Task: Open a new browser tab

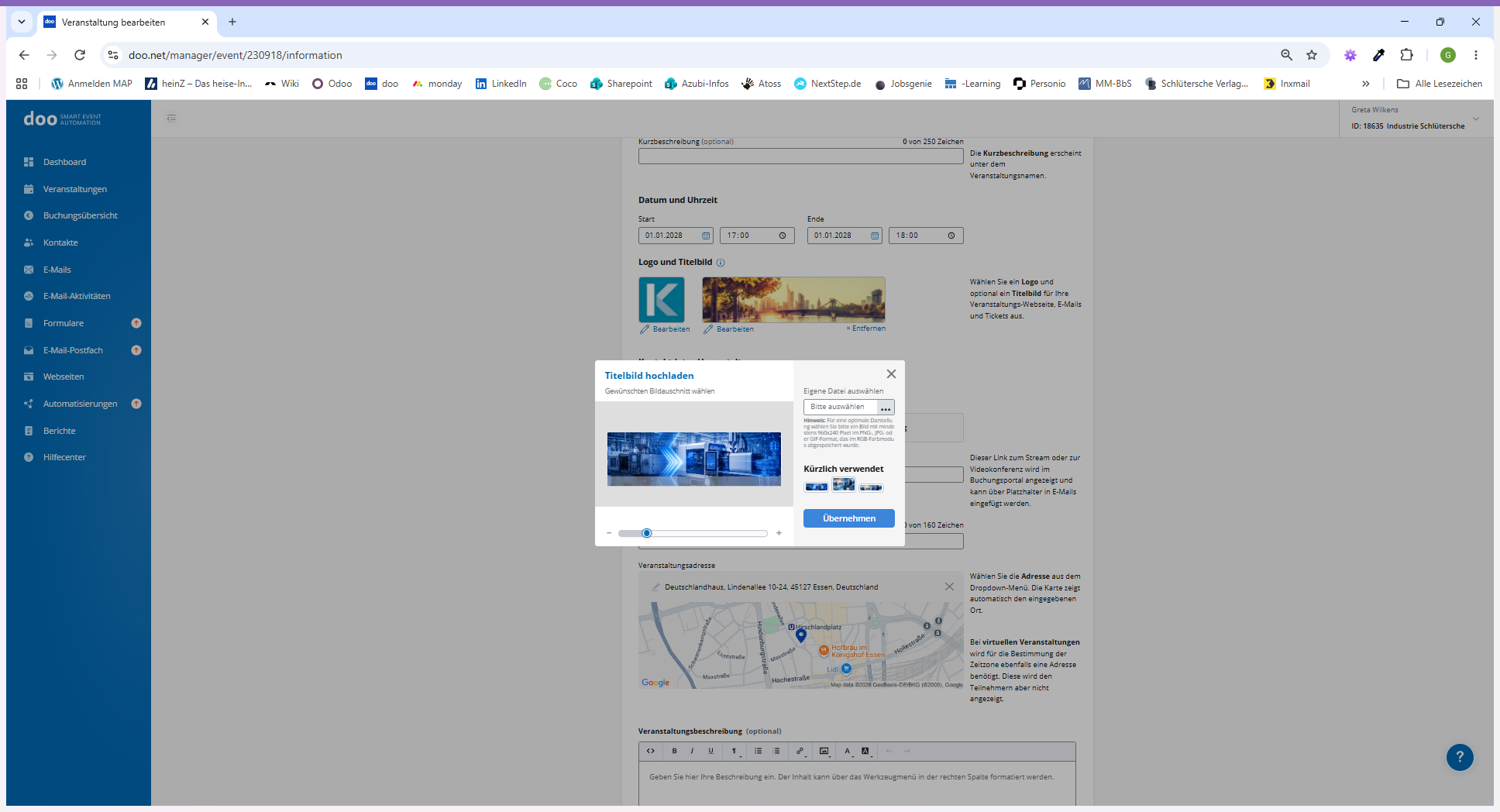Action: [232, 22]
